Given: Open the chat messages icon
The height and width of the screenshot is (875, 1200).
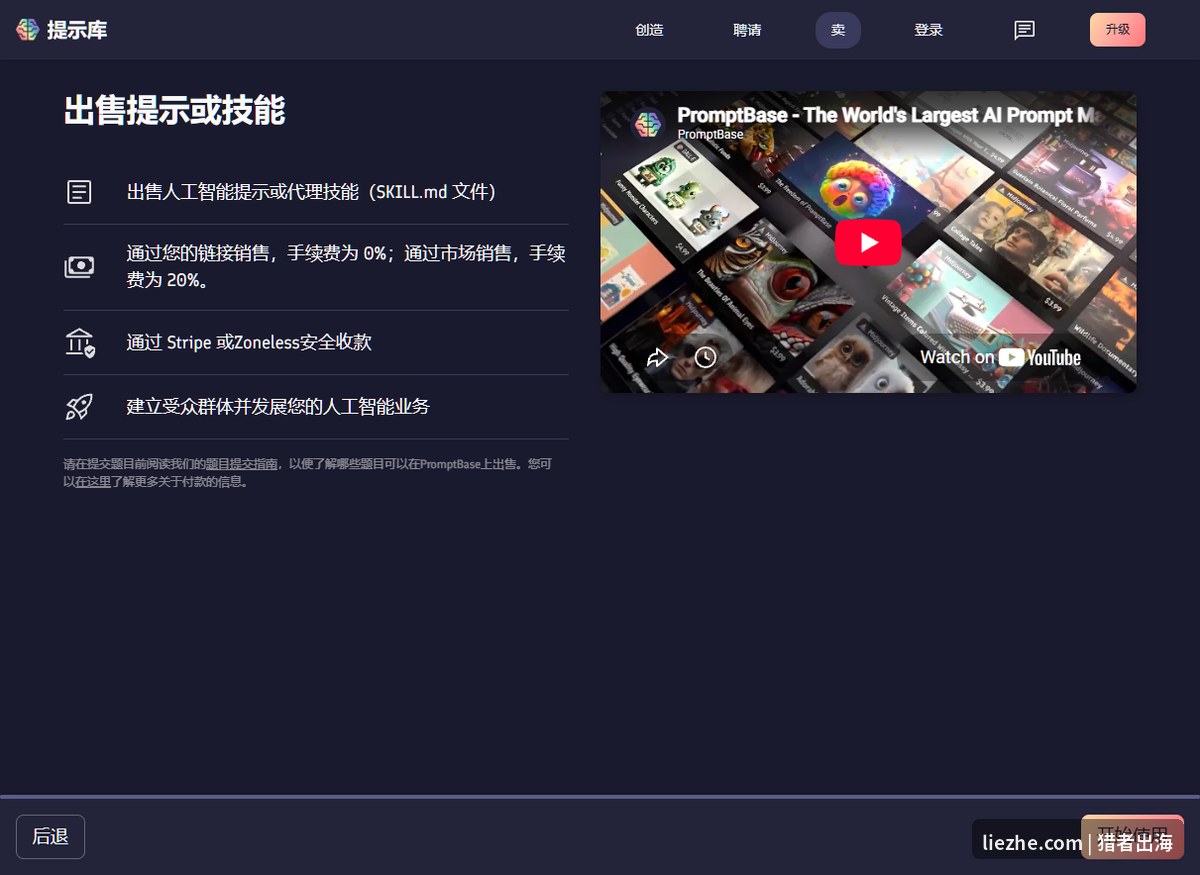Looking at the screenshot, I should [x=1024, y=30].
